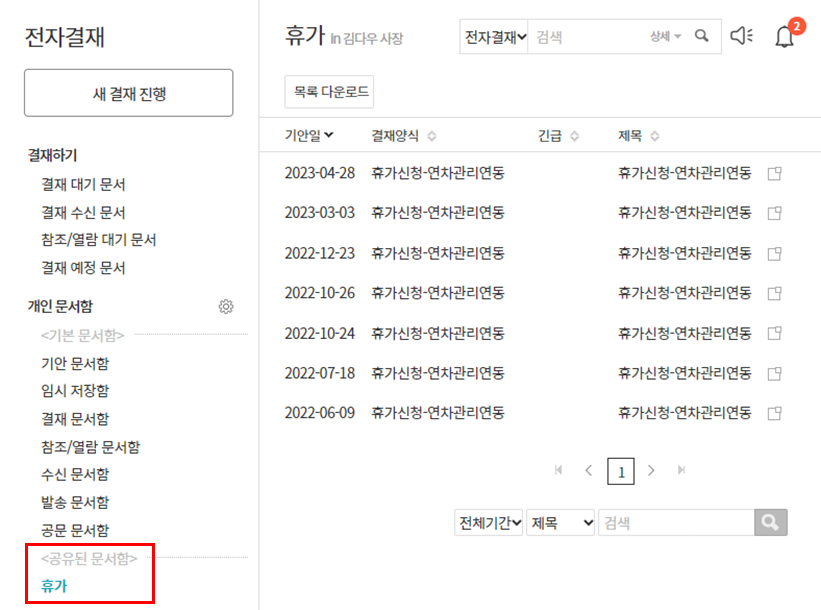Select 결재 대기 문서 in sidebar
The height and width of the screenshot is (610, 821).
click(83, 184)
